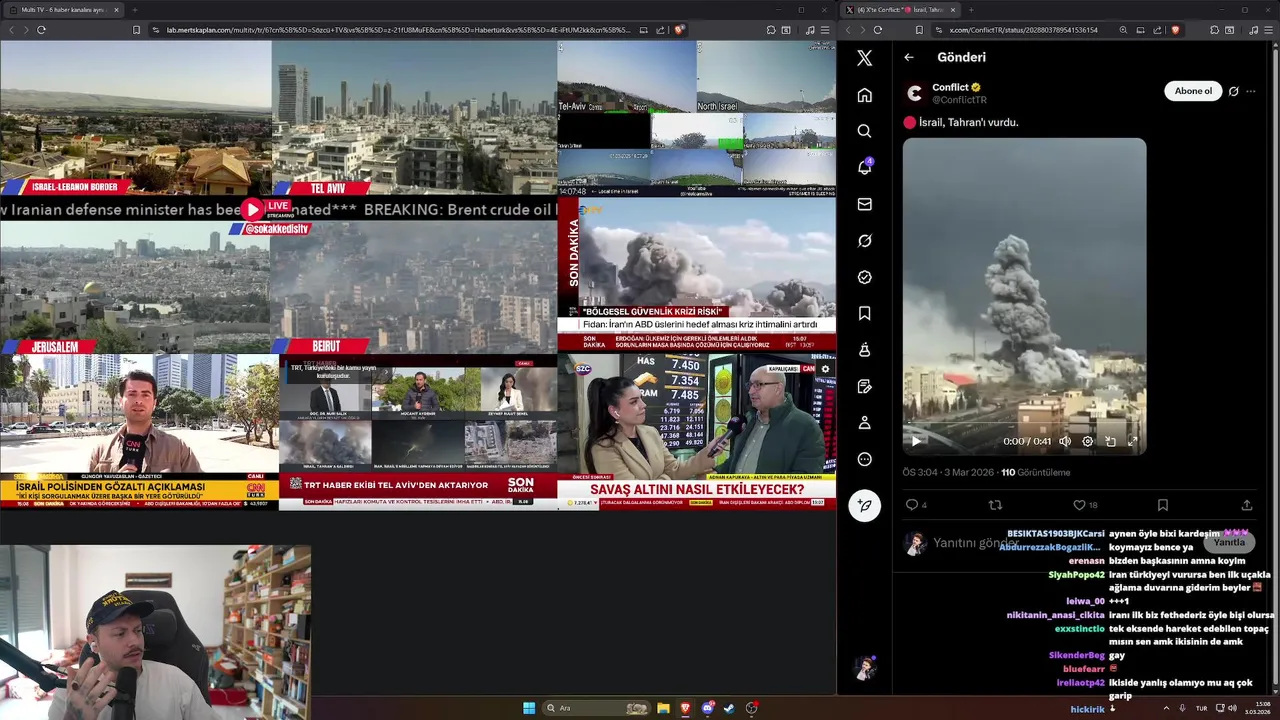Click Brave Shields icon in Multi TV window
The image size is (1280, 720).
click(x=679, y=30)
